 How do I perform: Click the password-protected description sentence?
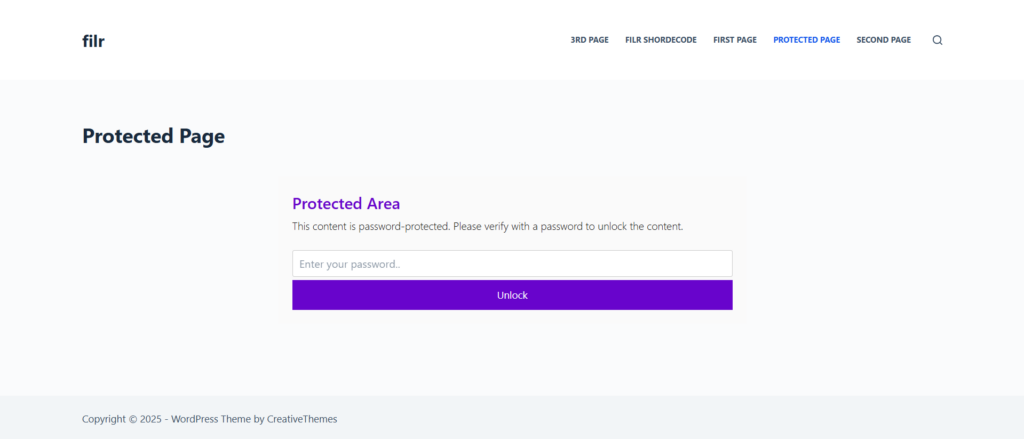487,227
